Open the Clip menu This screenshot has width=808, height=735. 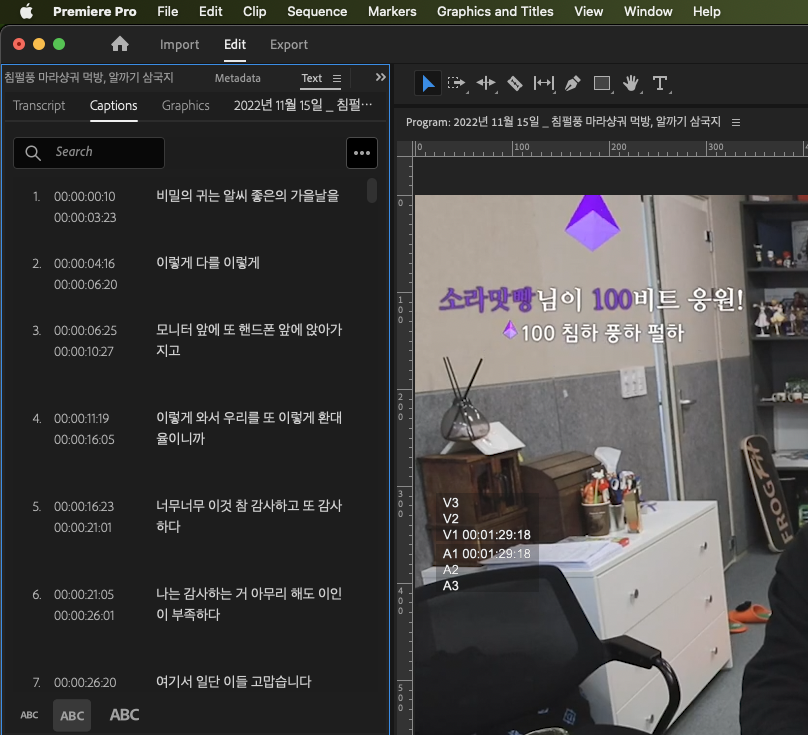(x=255, y=11)
